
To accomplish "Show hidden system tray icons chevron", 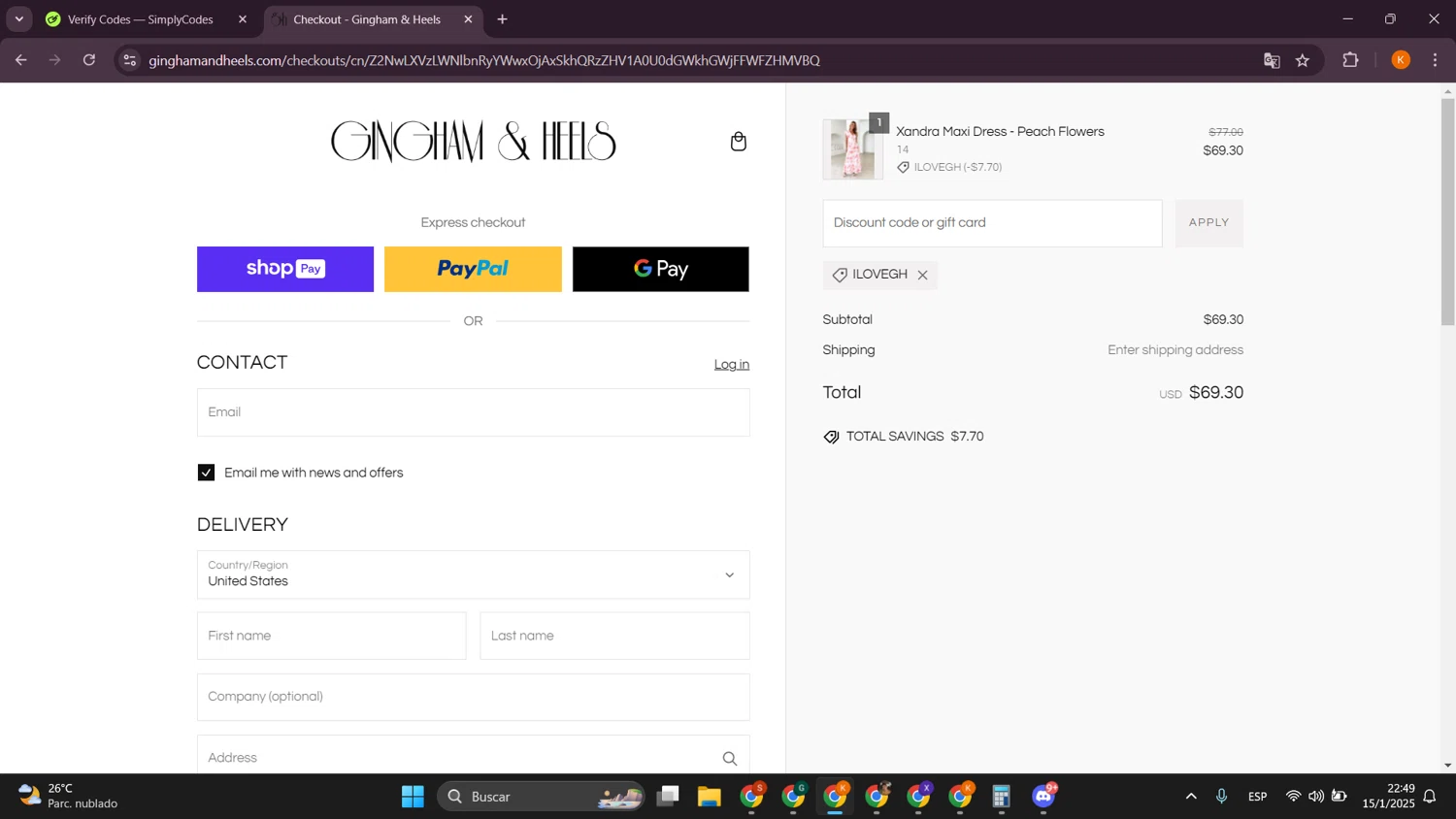I will (1191, 797).
